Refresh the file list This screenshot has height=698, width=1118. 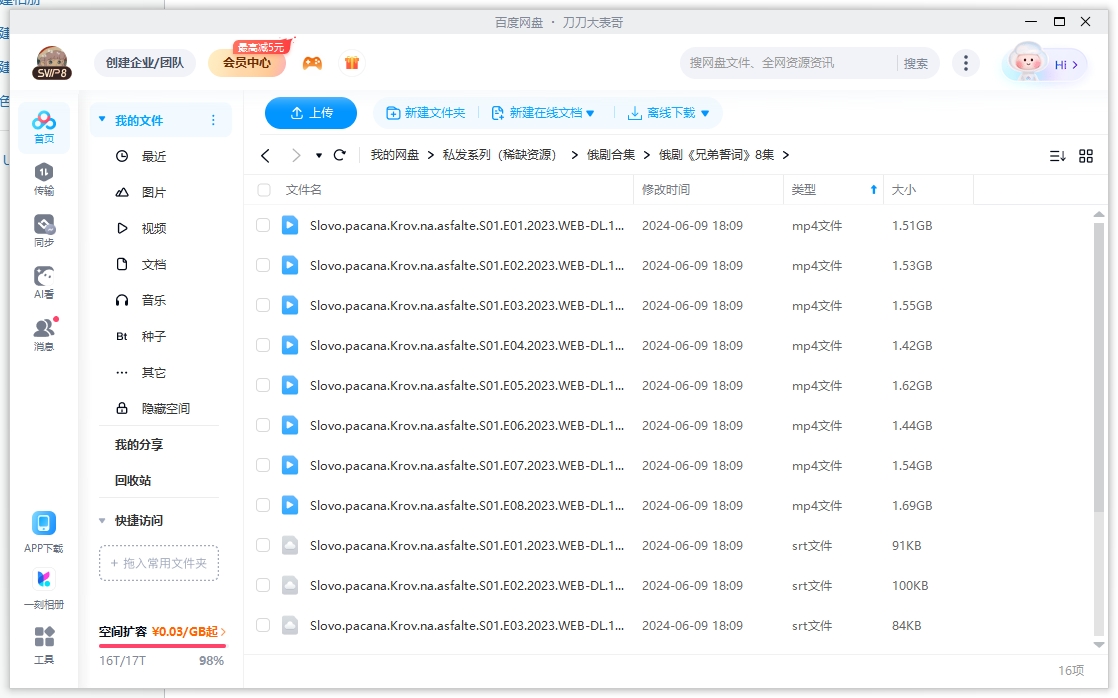[340, 155]
